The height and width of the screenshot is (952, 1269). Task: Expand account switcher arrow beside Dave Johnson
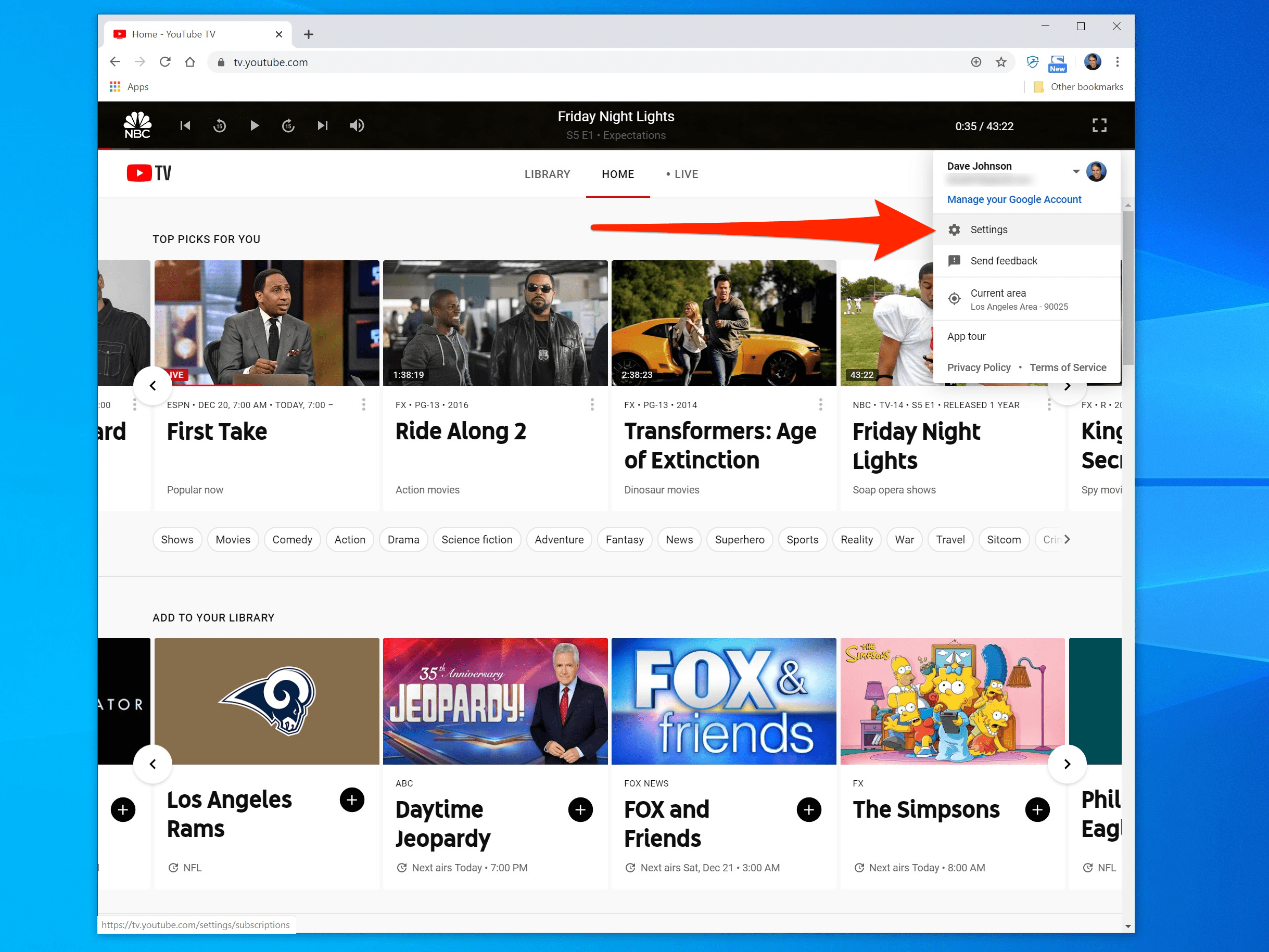click(x=1076, y=171)
